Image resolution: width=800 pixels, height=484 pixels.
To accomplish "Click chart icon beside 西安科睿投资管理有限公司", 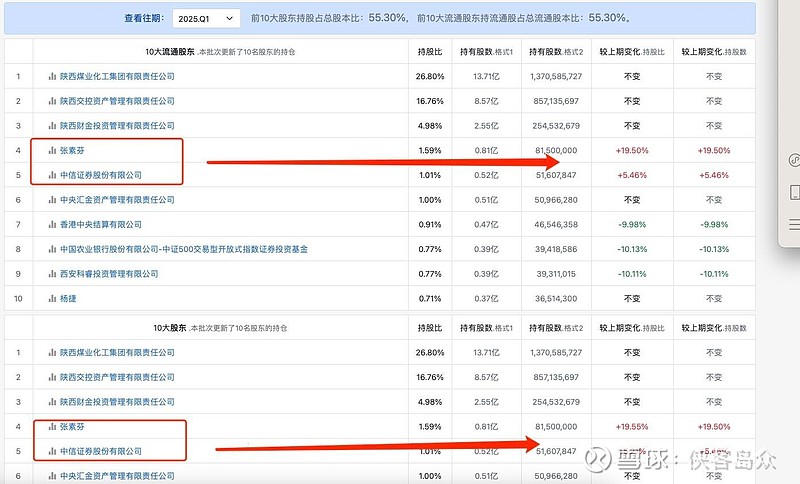I will click(x=52, y=274).
